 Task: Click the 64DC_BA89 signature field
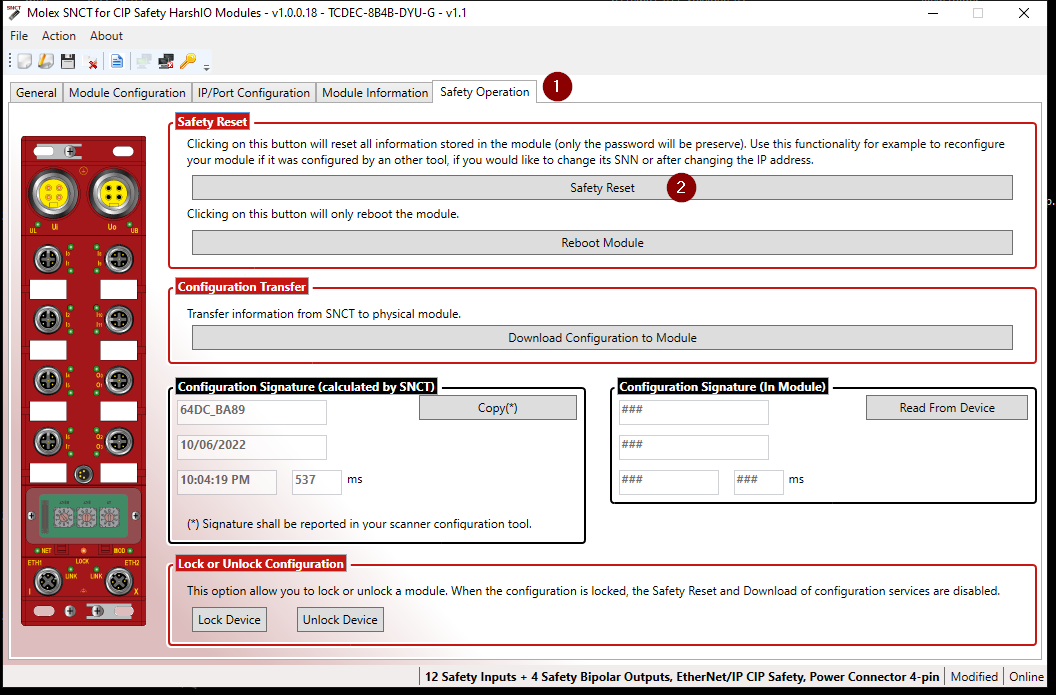[252, 412]
